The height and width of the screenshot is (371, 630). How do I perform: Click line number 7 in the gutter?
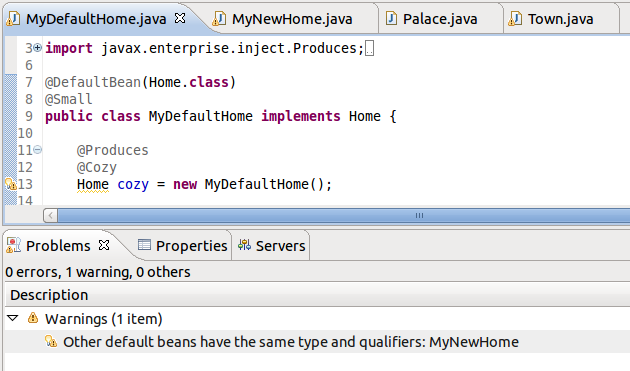(x=29, y=82)
